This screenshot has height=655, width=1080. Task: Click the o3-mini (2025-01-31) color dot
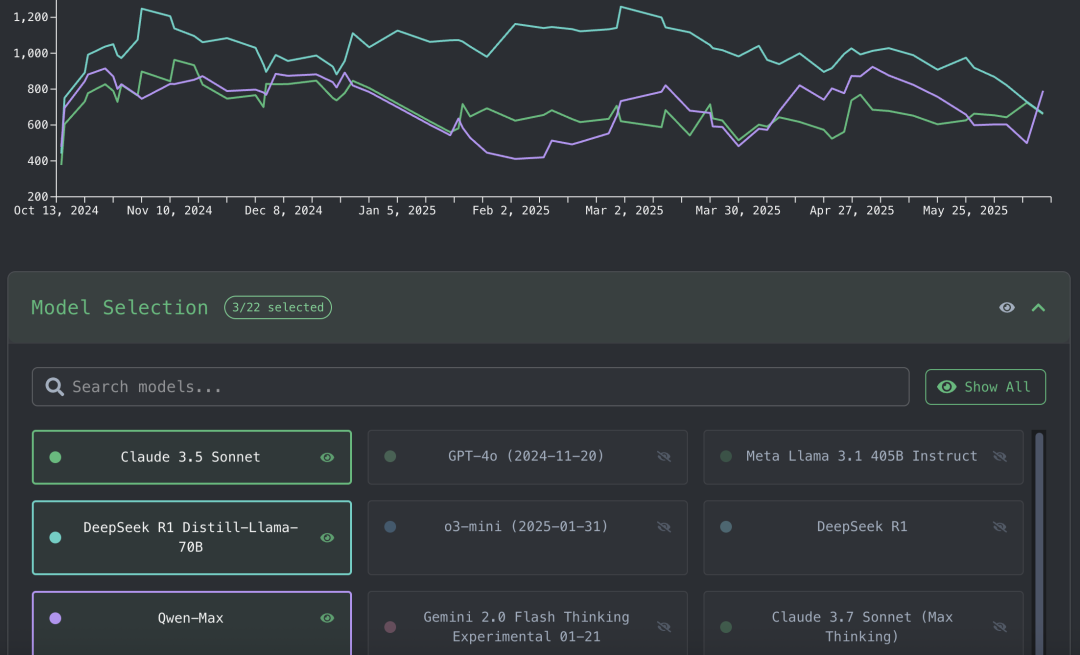point(391,527)
